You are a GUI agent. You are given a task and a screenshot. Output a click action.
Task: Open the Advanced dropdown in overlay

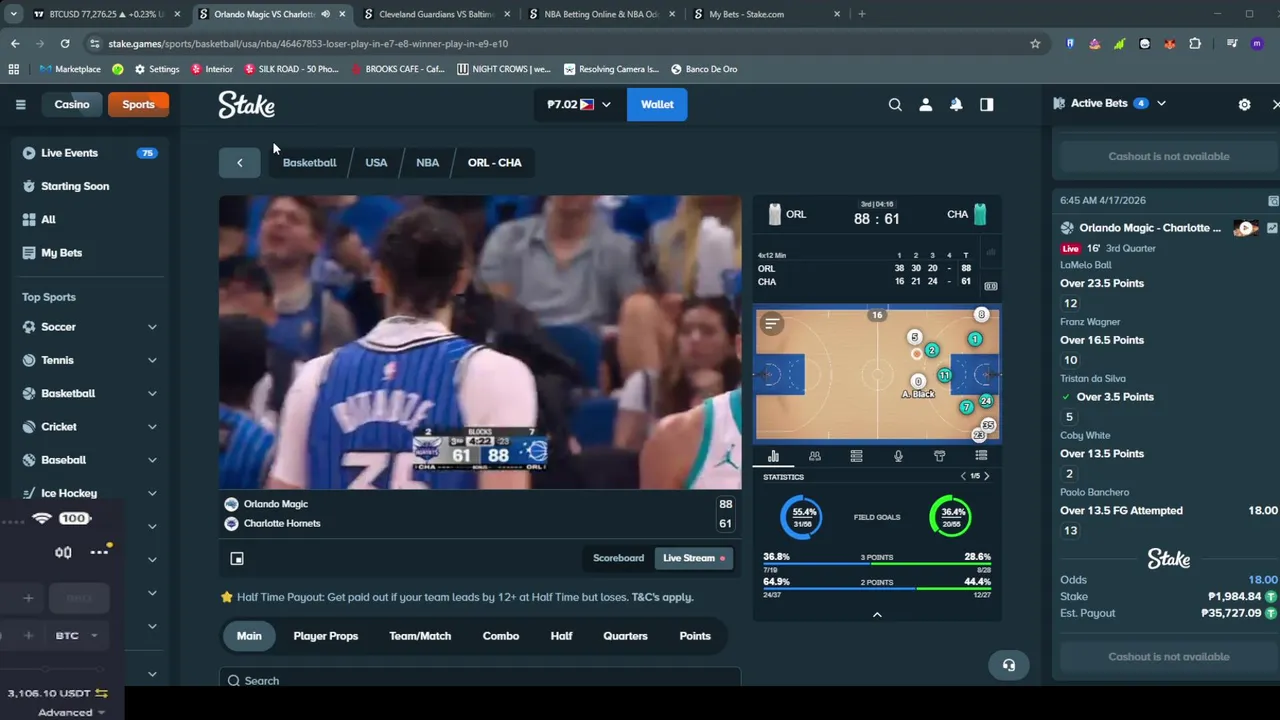coord(71,712)
